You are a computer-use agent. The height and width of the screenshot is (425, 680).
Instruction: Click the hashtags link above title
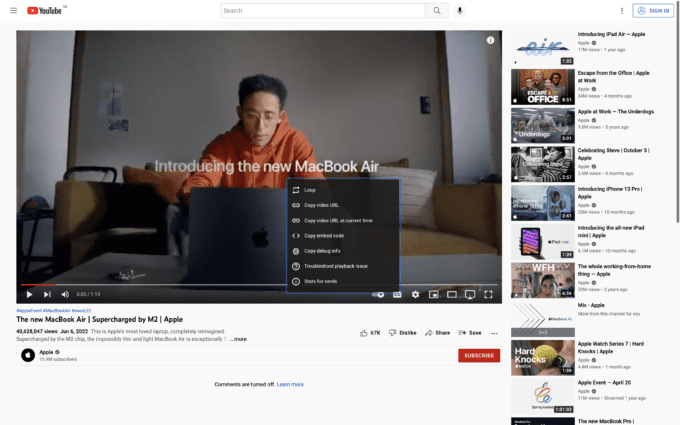tap(54, 311)
